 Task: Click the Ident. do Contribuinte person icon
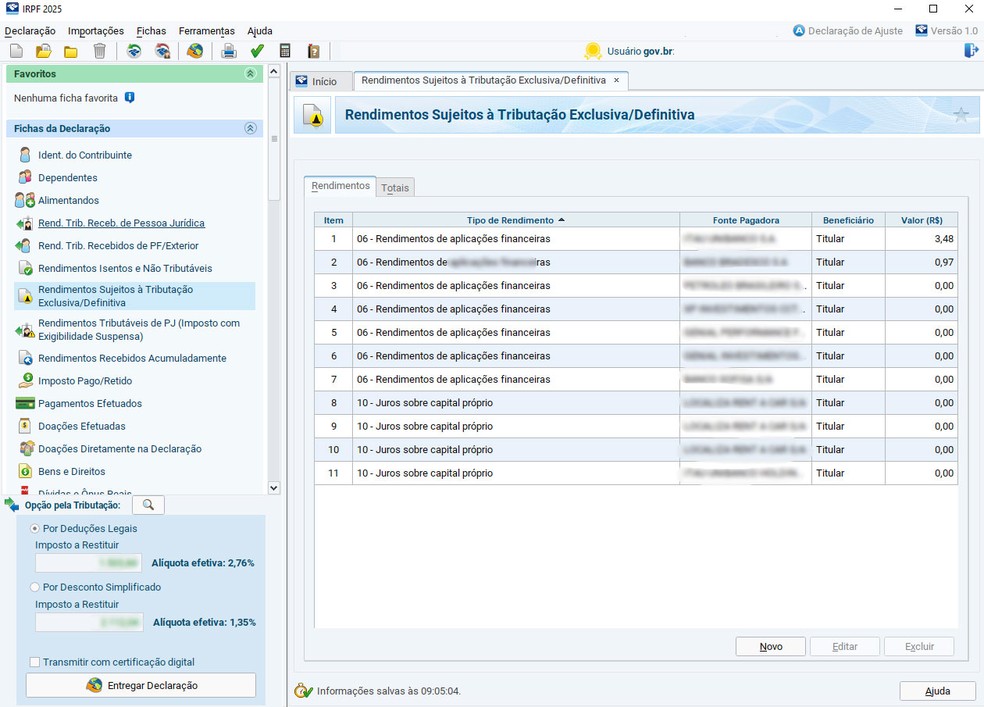pos(25,155)
